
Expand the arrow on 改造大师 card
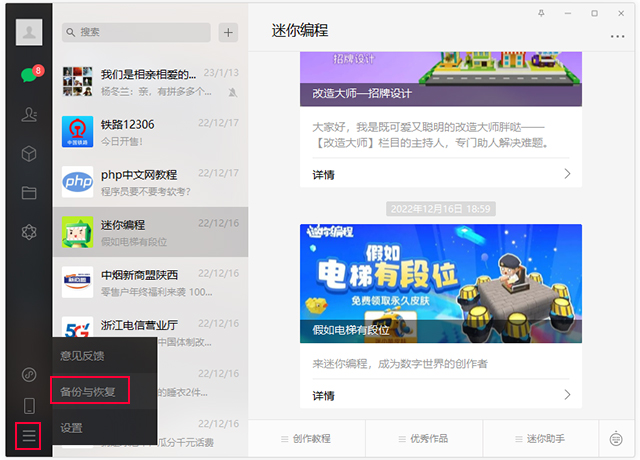(x=567, y=174)
